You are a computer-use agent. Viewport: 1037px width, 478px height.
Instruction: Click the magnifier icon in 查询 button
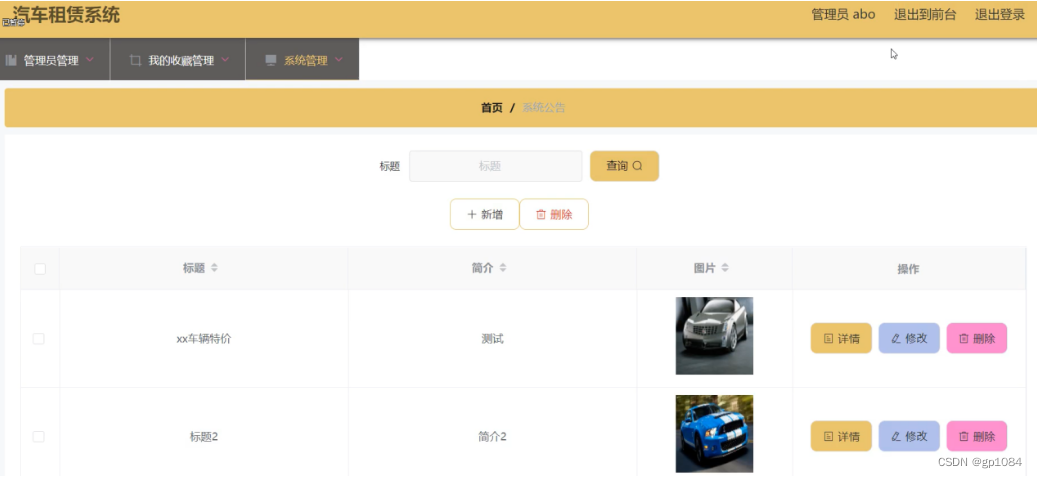tap(638, 166)
